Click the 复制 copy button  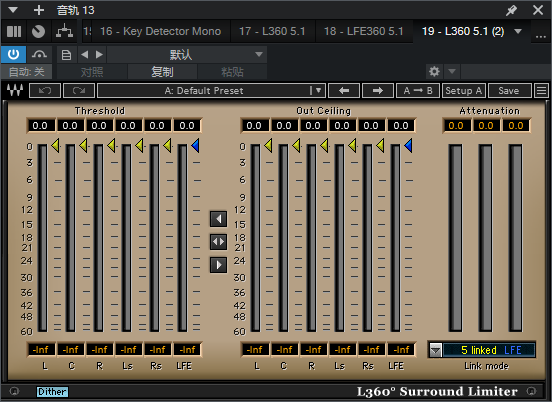162,72
